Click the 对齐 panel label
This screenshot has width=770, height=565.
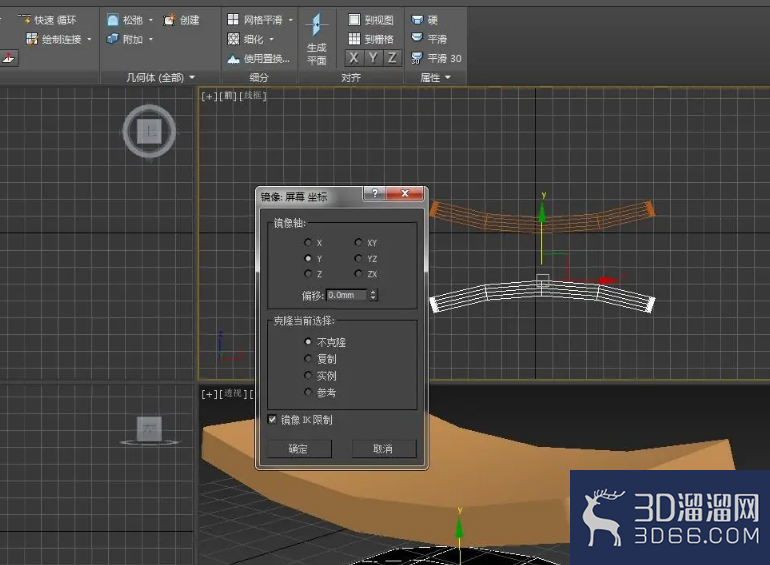tap(351, 78)
